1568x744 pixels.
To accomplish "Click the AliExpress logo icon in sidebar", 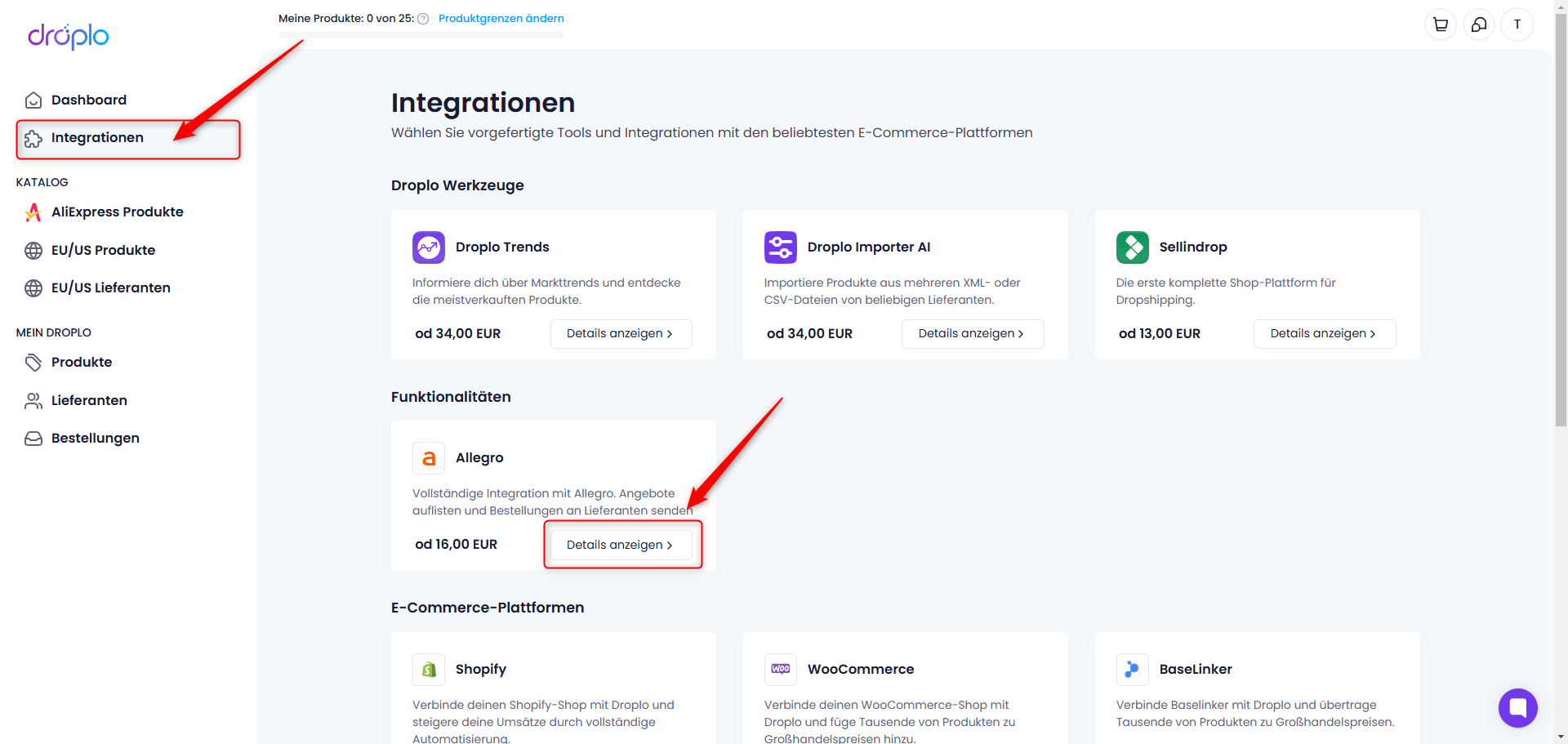I will 33,212.
